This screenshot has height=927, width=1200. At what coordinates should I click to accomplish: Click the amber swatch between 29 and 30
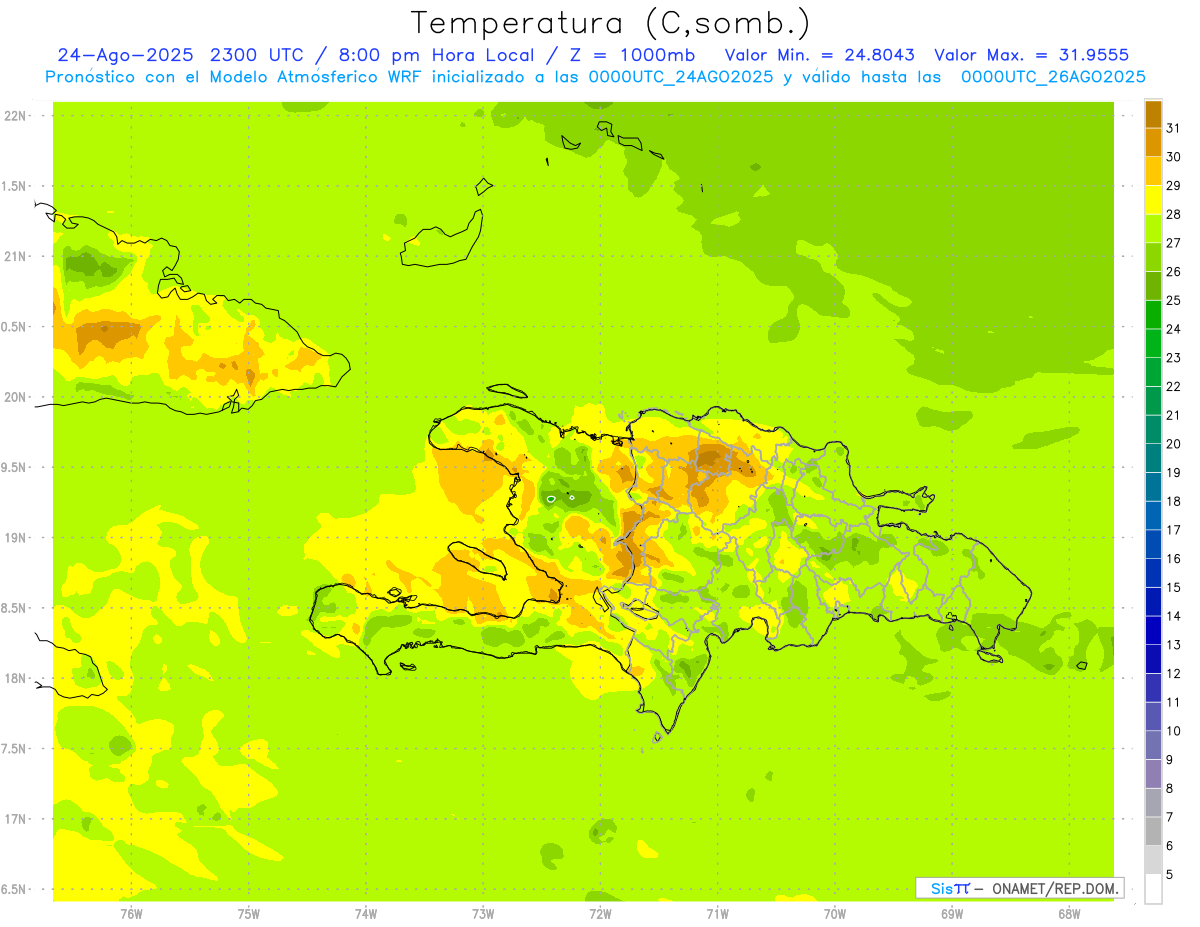[x=1153, y=171]
